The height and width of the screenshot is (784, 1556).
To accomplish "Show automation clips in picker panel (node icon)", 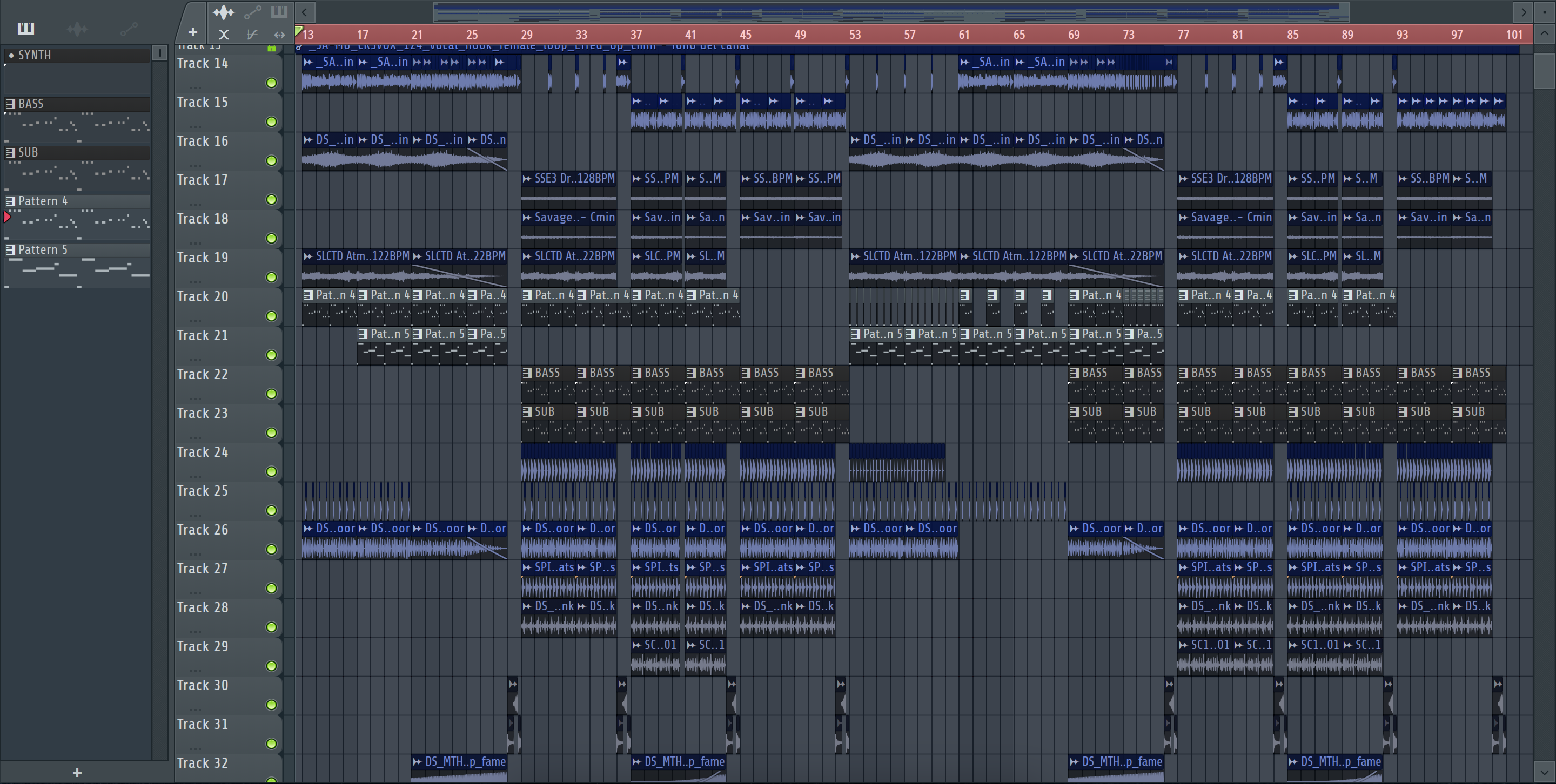I will tap(129, 29).
